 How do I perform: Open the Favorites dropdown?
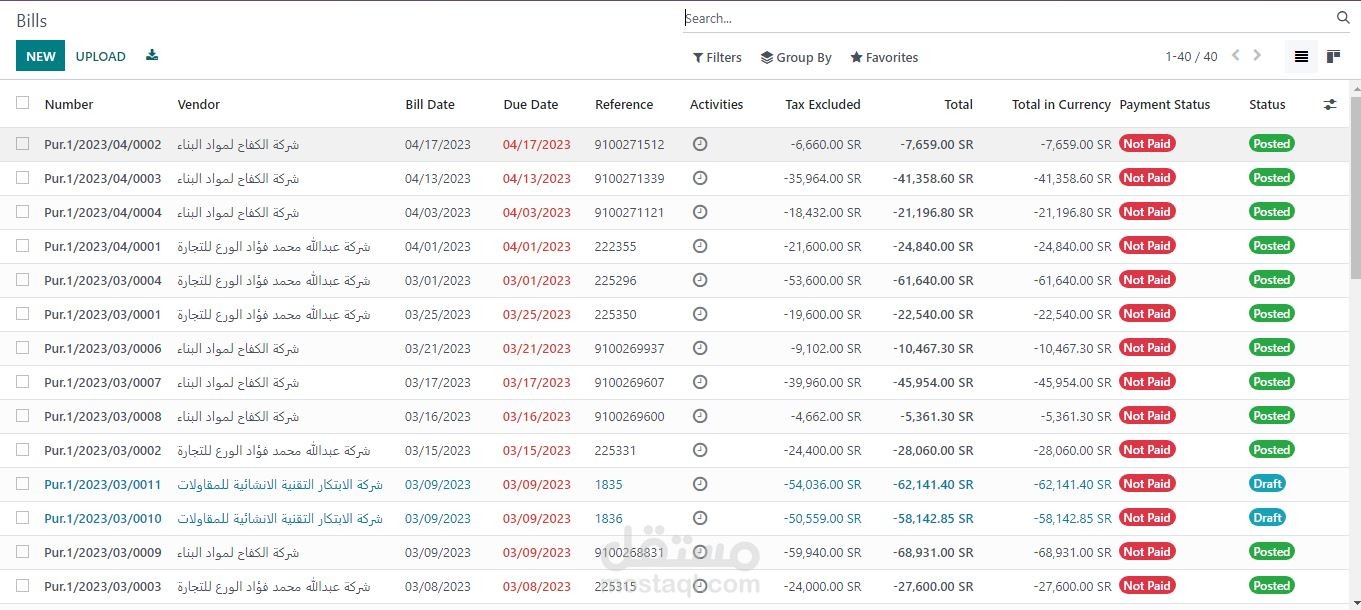coord(884,58)
